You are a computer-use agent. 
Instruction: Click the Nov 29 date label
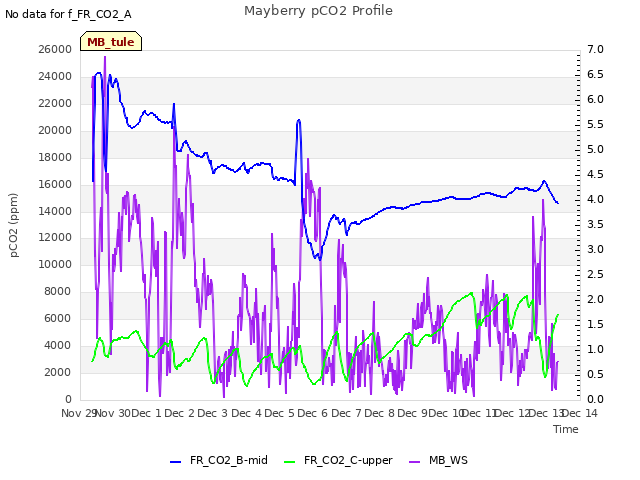[78, 413]
